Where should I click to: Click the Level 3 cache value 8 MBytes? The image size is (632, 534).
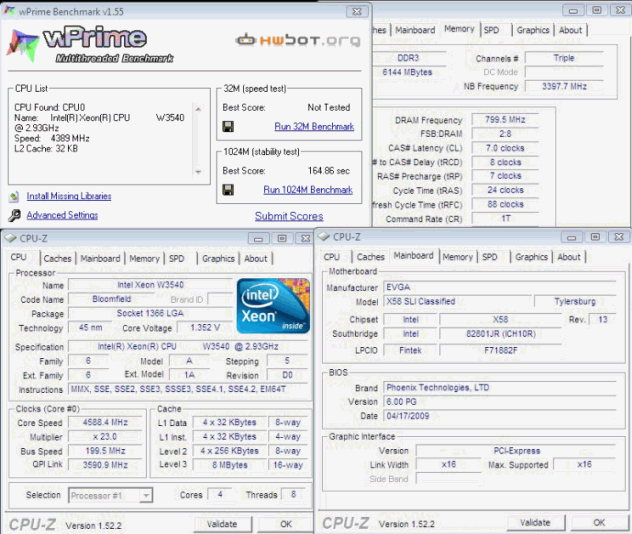[x=230, y=465]
